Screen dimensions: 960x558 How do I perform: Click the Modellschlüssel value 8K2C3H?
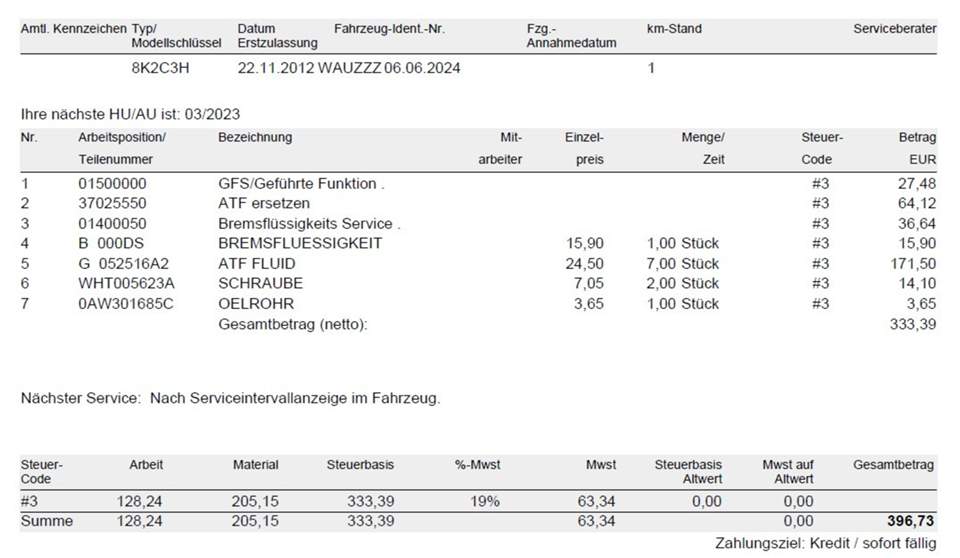click(x=160, y=68)
